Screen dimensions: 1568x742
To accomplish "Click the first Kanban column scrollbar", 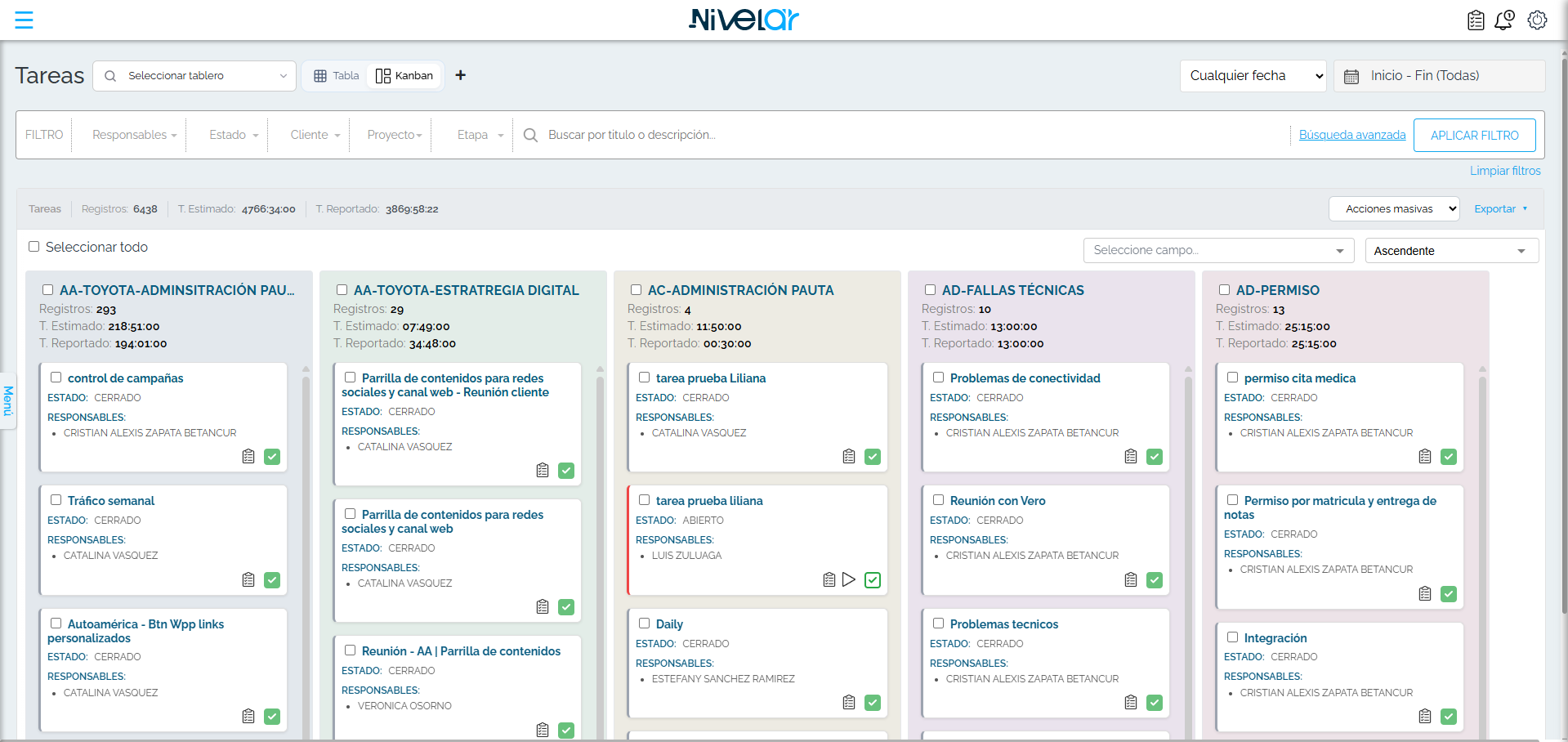I will point(306,552).
